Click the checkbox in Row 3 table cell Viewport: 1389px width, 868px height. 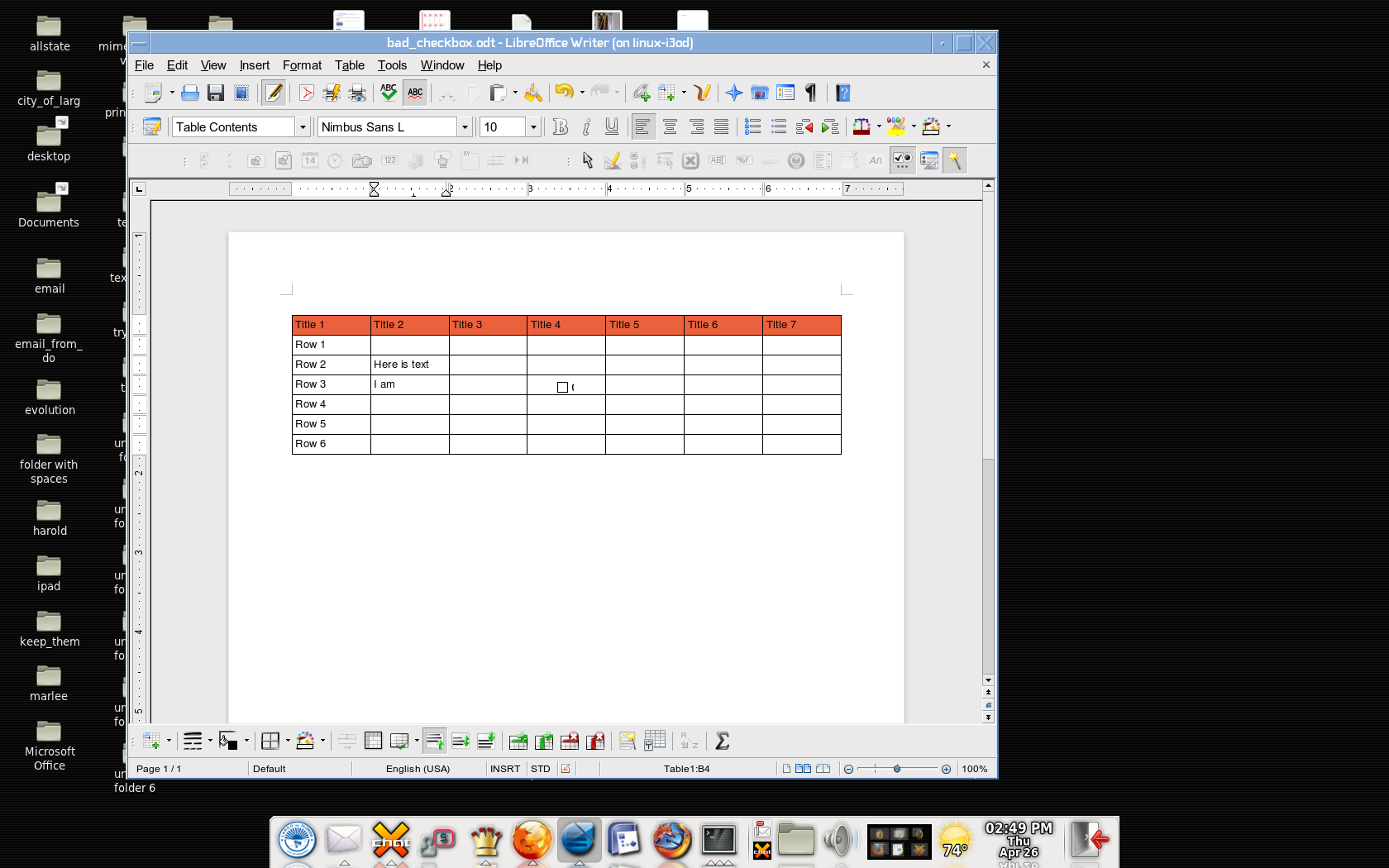tap(562, 387)
